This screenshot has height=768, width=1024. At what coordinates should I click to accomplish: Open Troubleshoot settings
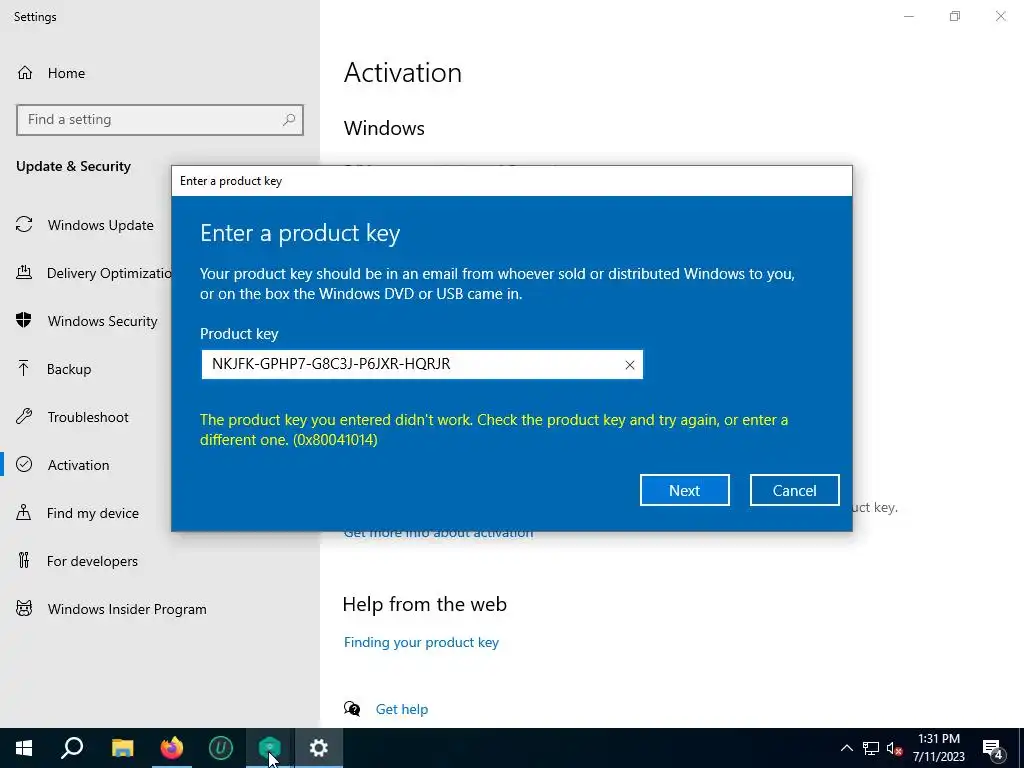(x=88, y=417)
